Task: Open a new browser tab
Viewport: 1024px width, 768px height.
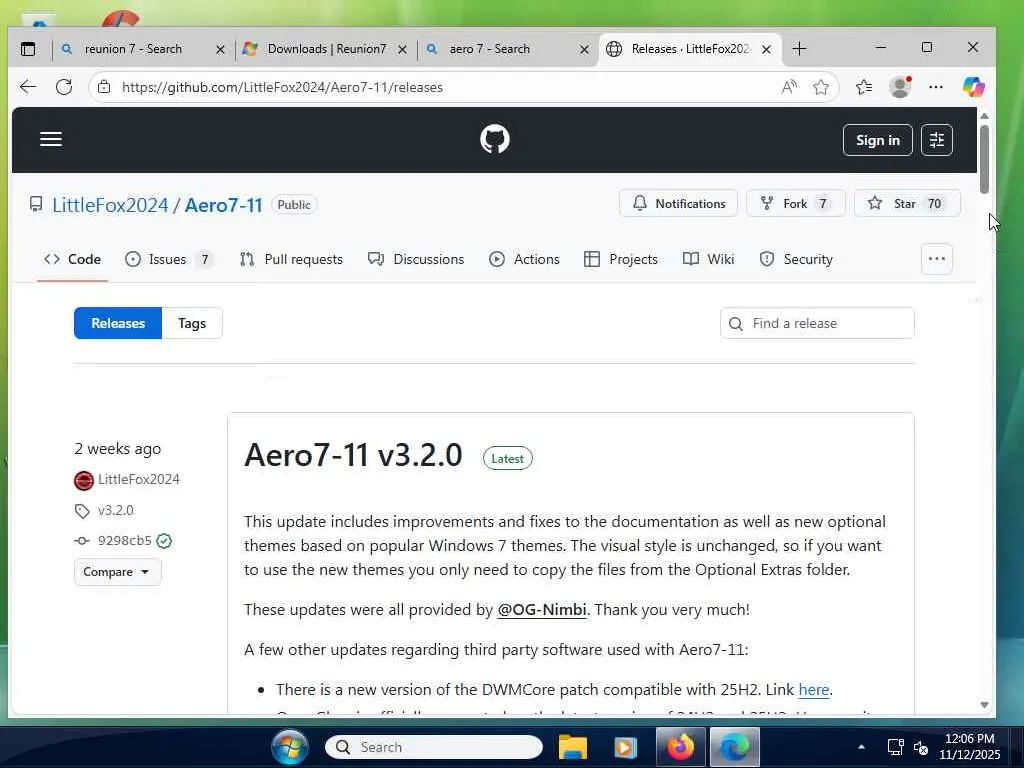Action: [799, 49]
